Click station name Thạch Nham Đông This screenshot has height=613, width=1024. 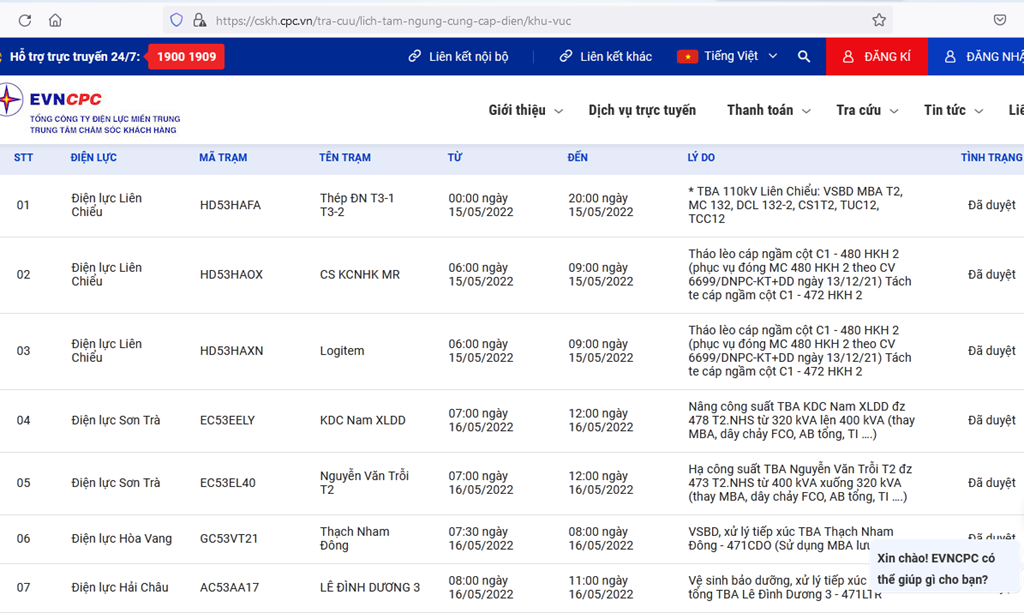coord(355,539)
